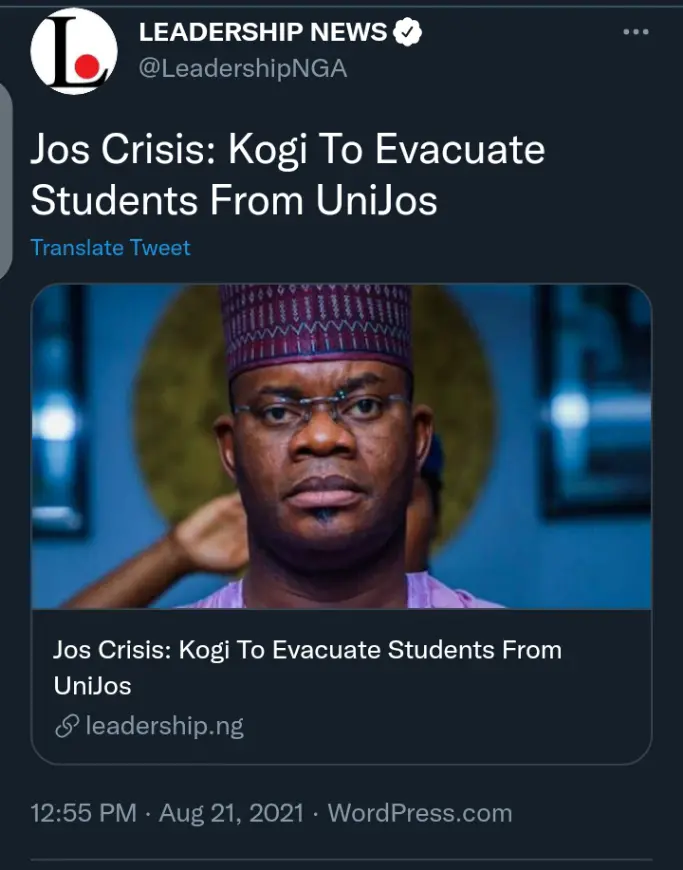Click the verified badge beside LEADERSHIP NEWS
The height and width of the screenshot is (870, 683).
click(x=407, y=33)
